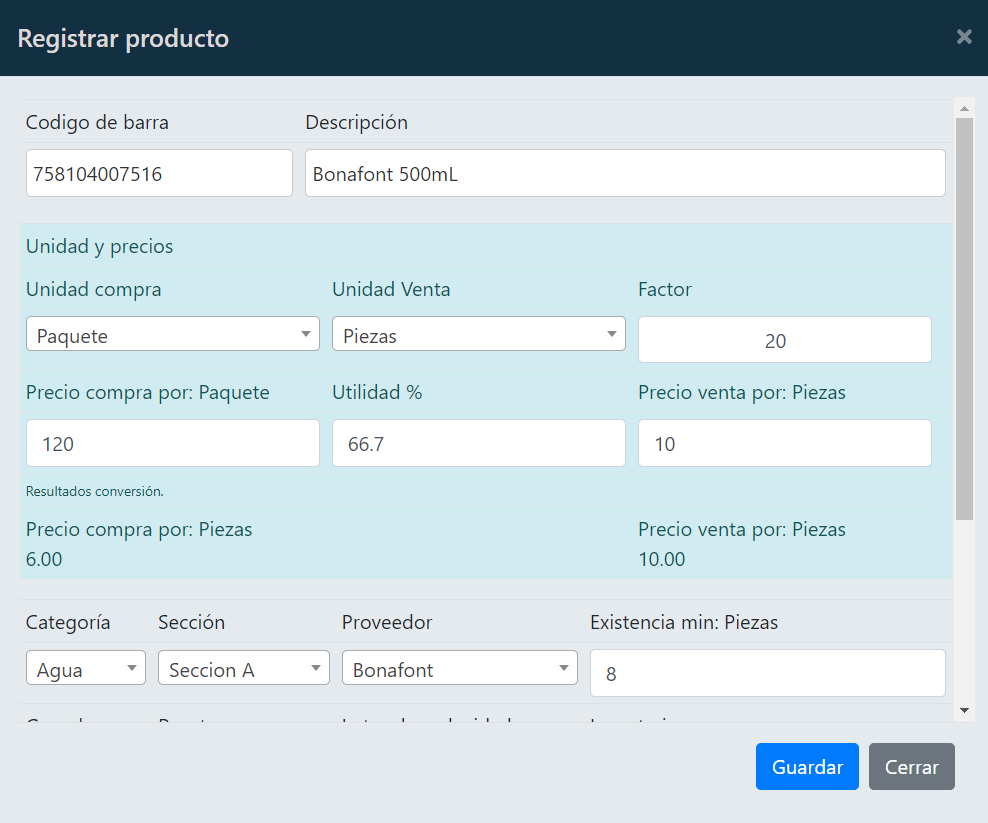Click the scrollbar up arrow
This screenshot has width=988, height=823.
tap(964, 108)
